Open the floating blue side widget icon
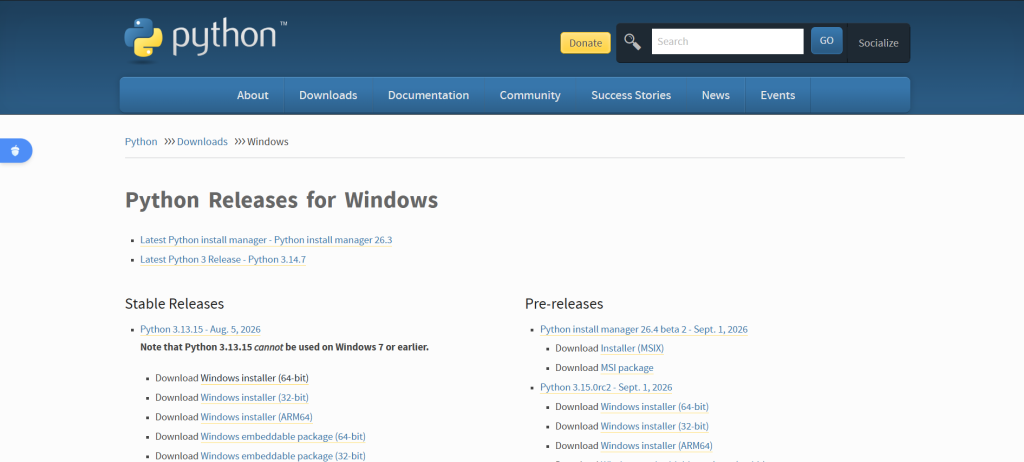This screenshot has width=1024, height=462. pyautogui.click(x=16, y=151)
